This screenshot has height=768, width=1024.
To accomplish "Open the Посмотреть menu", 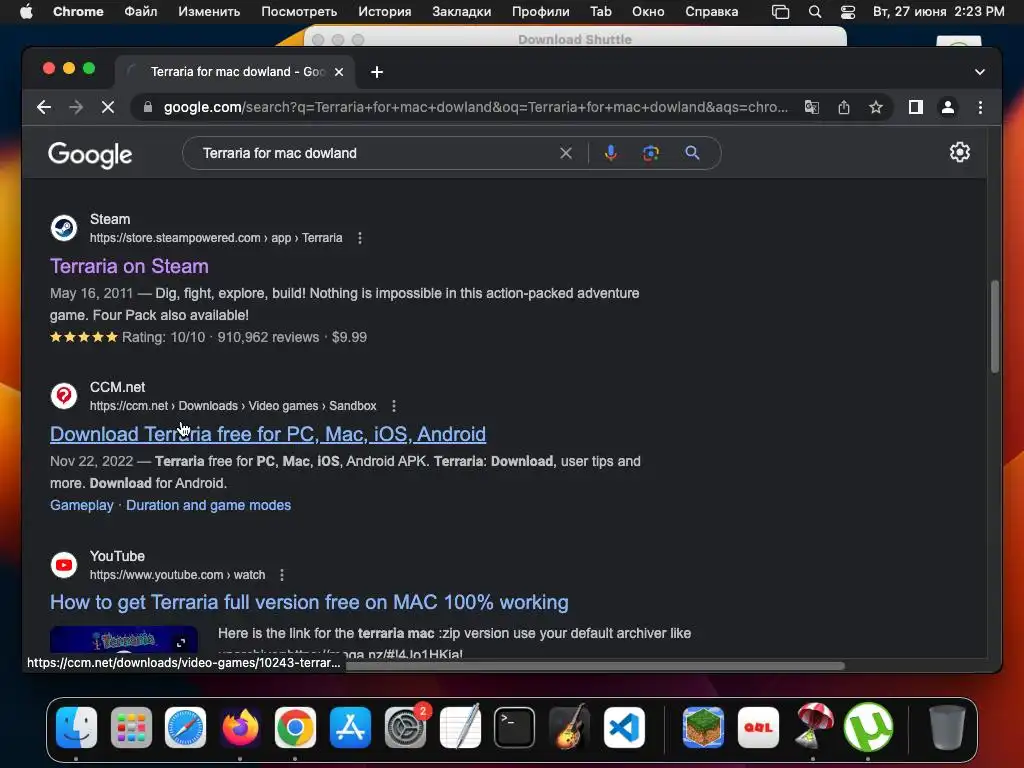I will pos(299,12).
